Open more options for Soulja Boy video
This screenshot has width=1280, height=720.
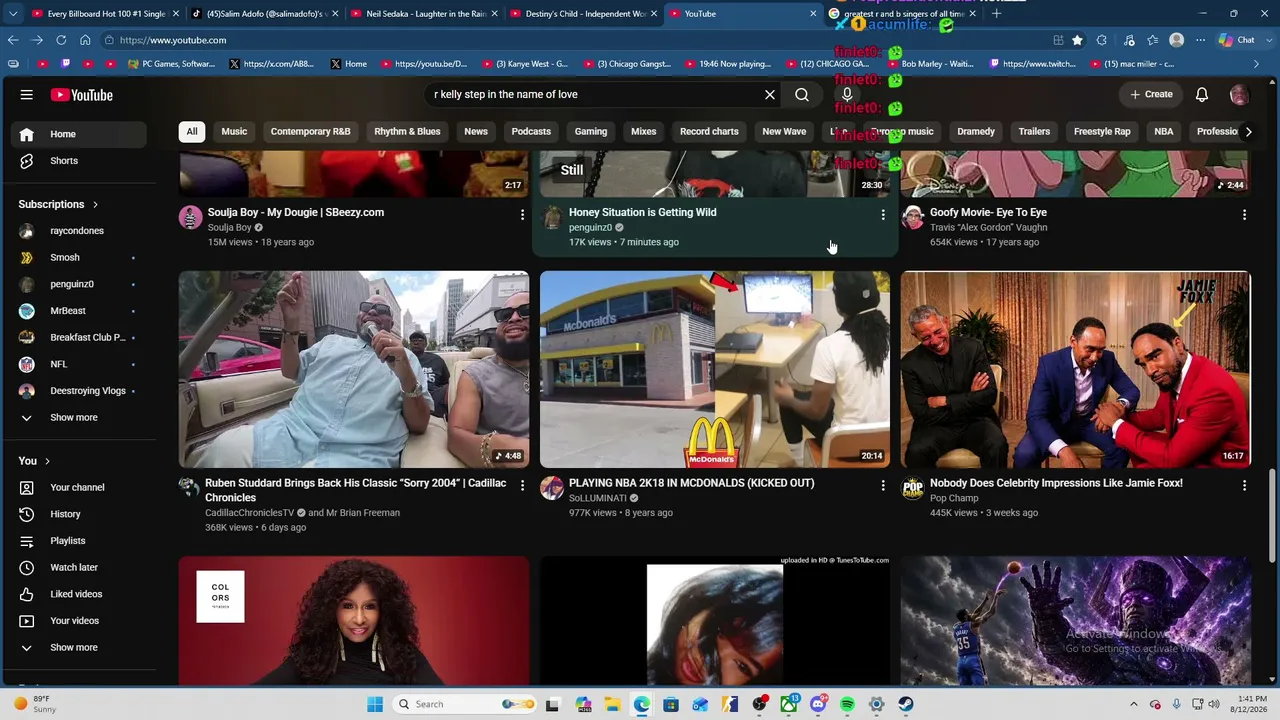coord(522,214)
